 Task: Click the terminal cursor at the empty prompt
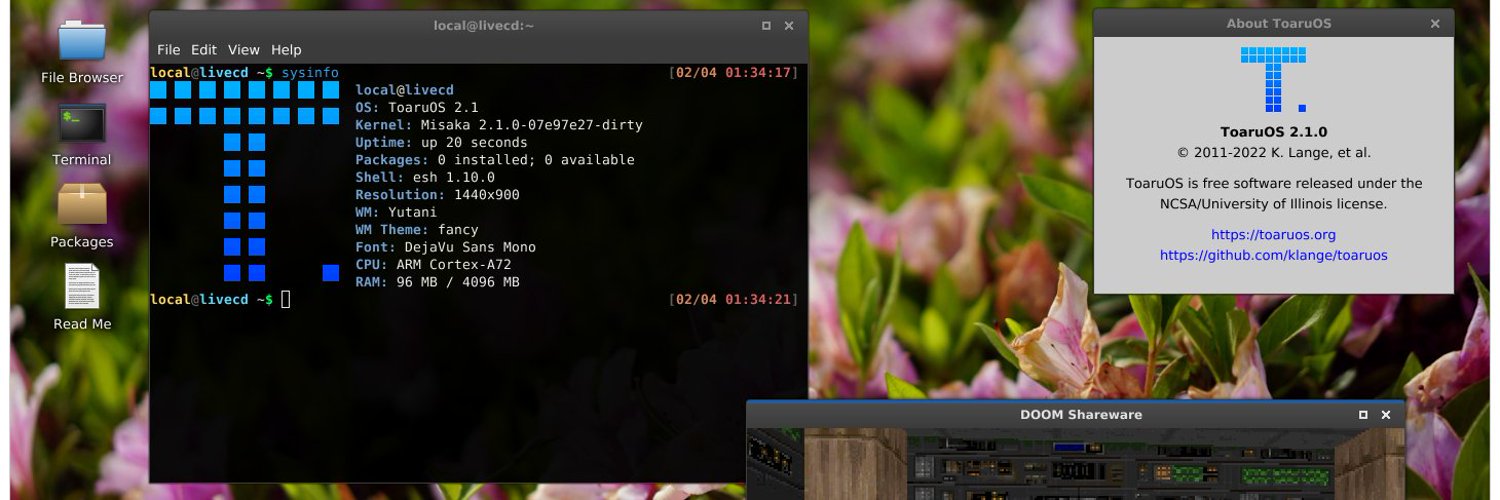[x=285, y=299]
